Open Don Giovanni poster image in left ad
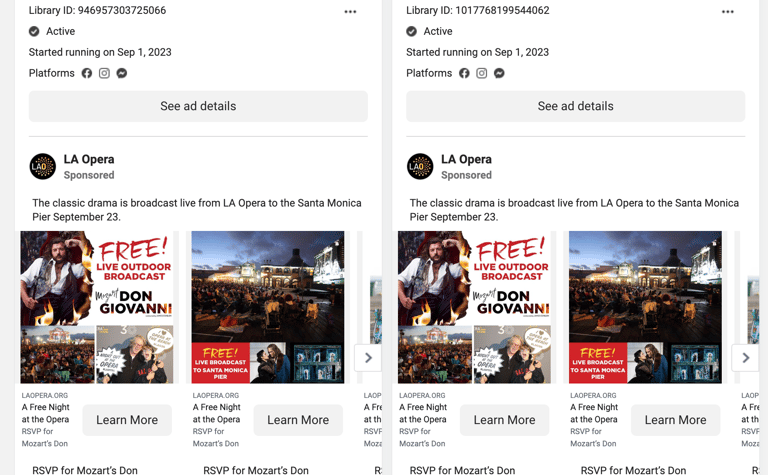 96,307
